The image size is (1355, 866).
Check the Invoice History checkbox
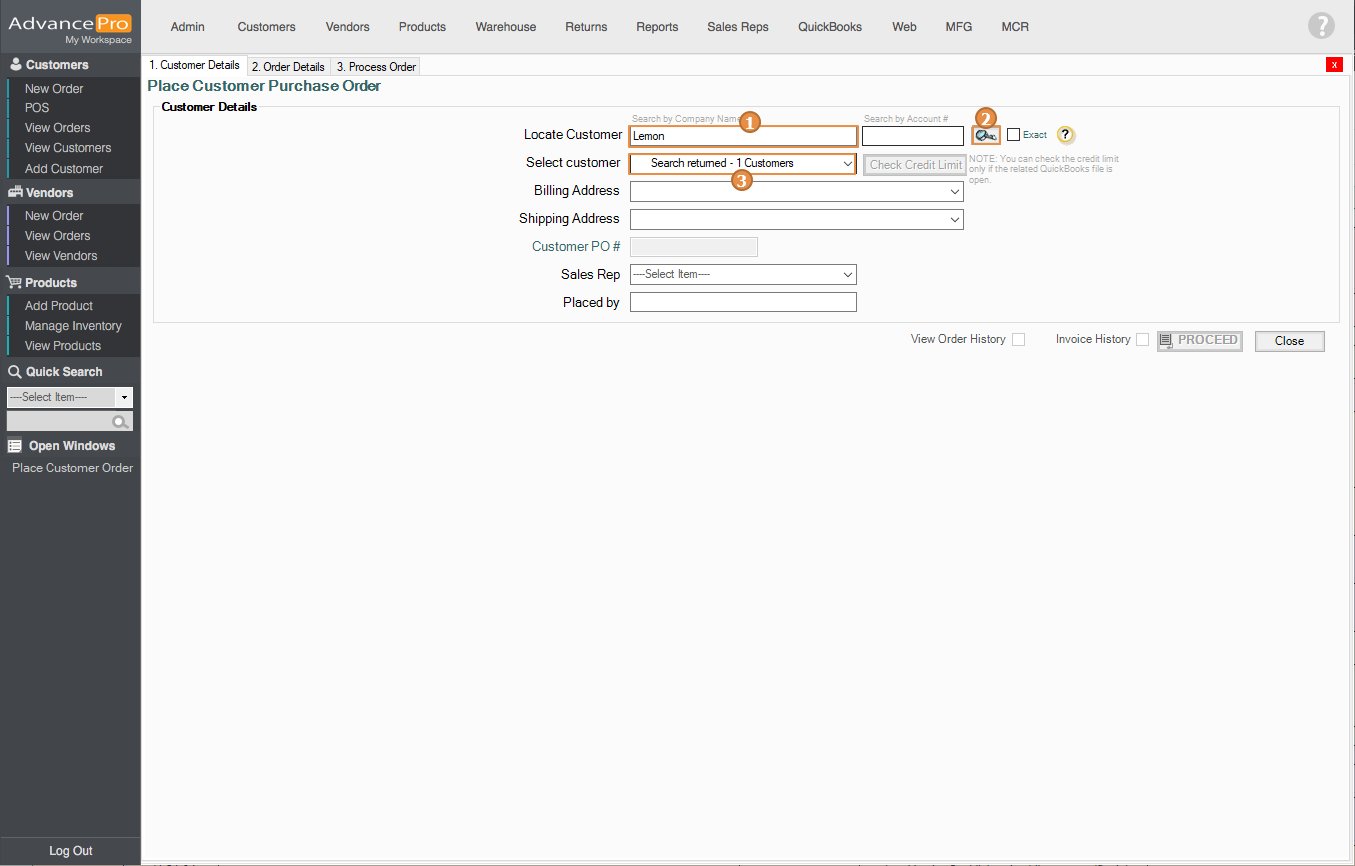point(1142,340)
